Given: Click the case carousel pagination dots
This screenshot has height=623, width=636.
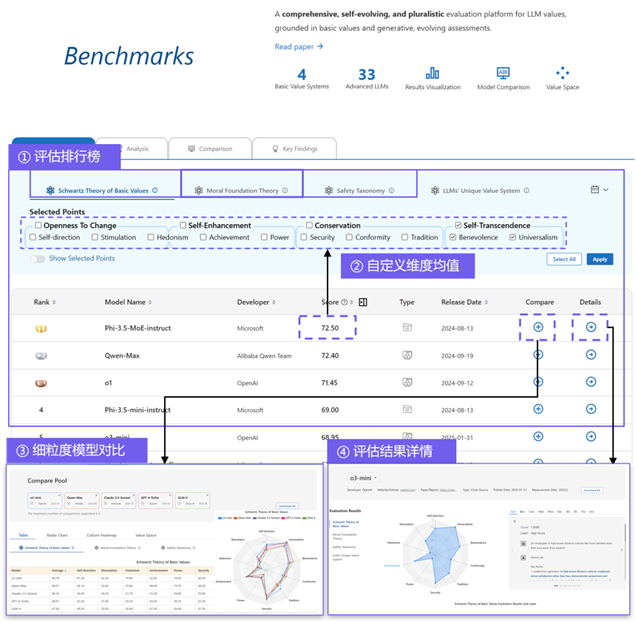Looking at the screenshot, I should coord(567,586).
